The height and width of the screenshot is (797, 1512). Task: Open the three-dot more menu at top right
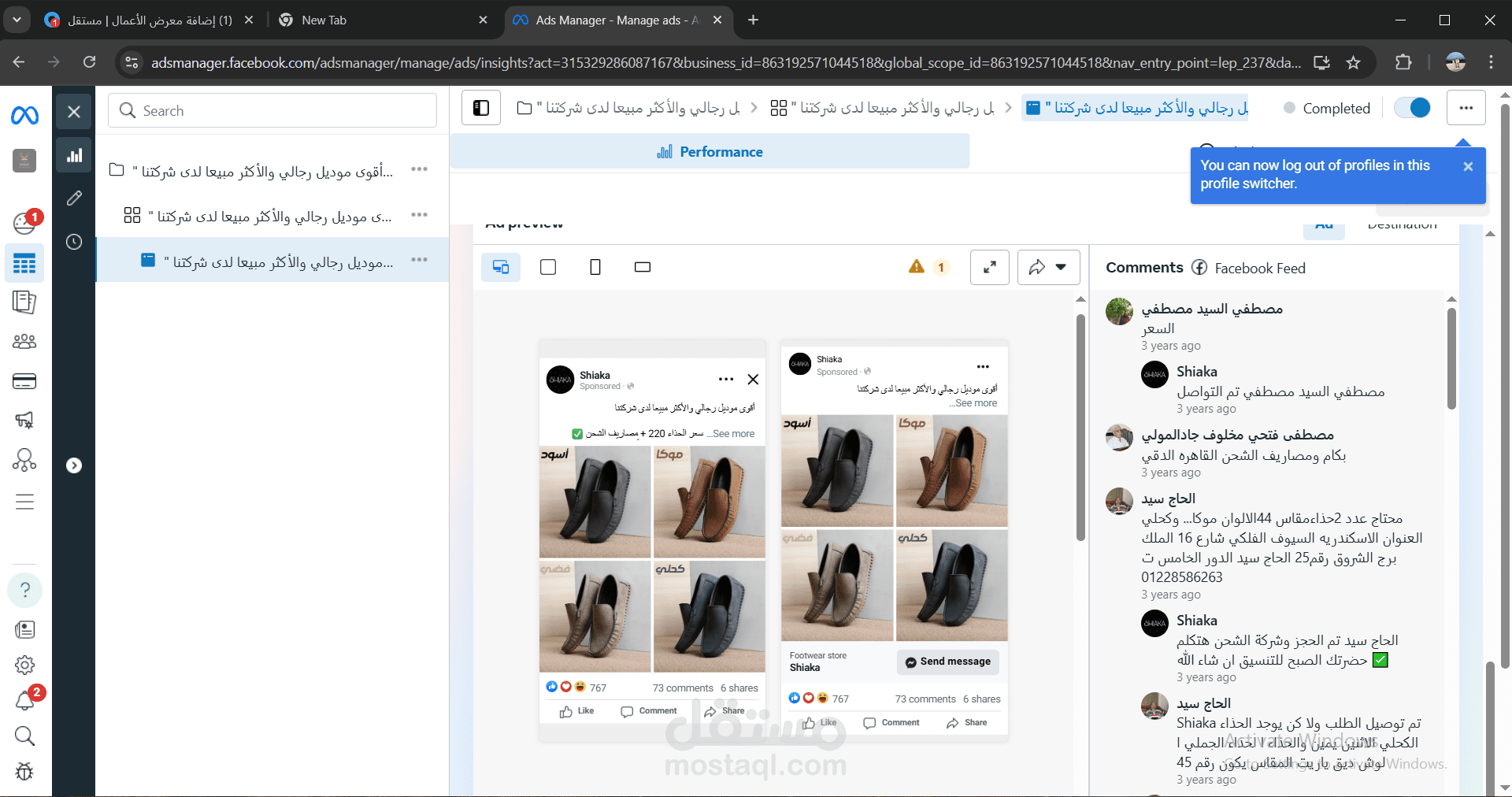pos(1466,108)
